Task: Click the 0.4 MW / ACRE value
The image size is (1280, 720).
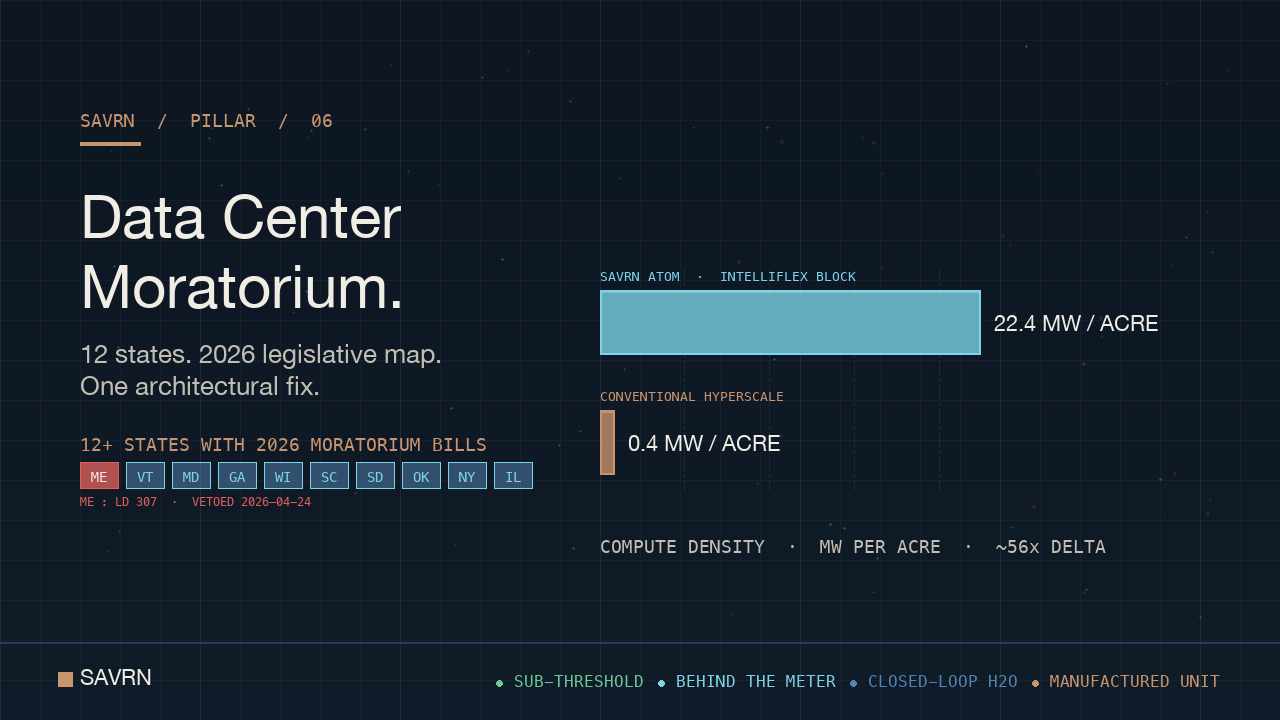Action: (704, 443)
